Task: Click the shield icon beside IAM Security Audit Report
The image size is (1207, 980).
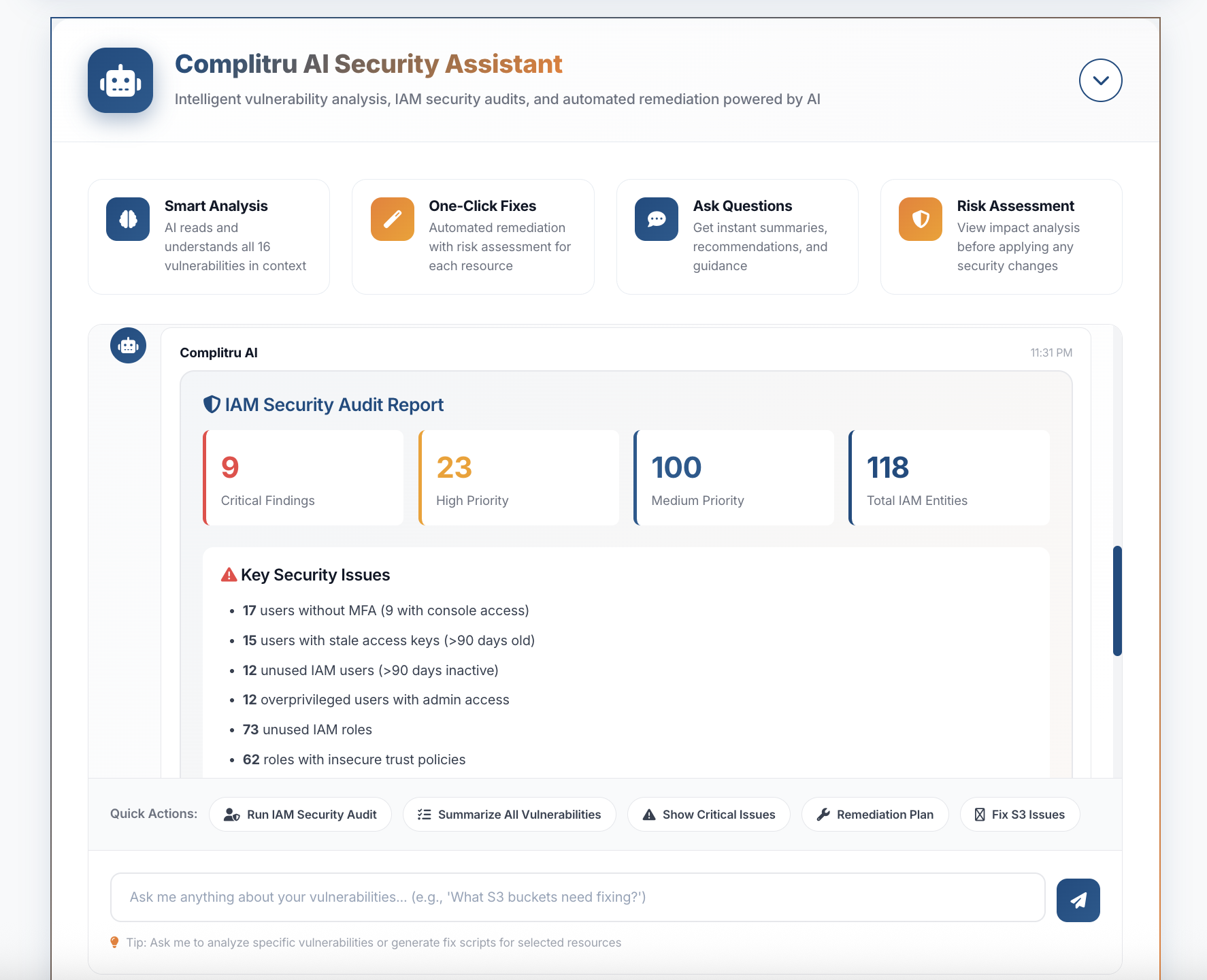Action: [x=213, y=404]
